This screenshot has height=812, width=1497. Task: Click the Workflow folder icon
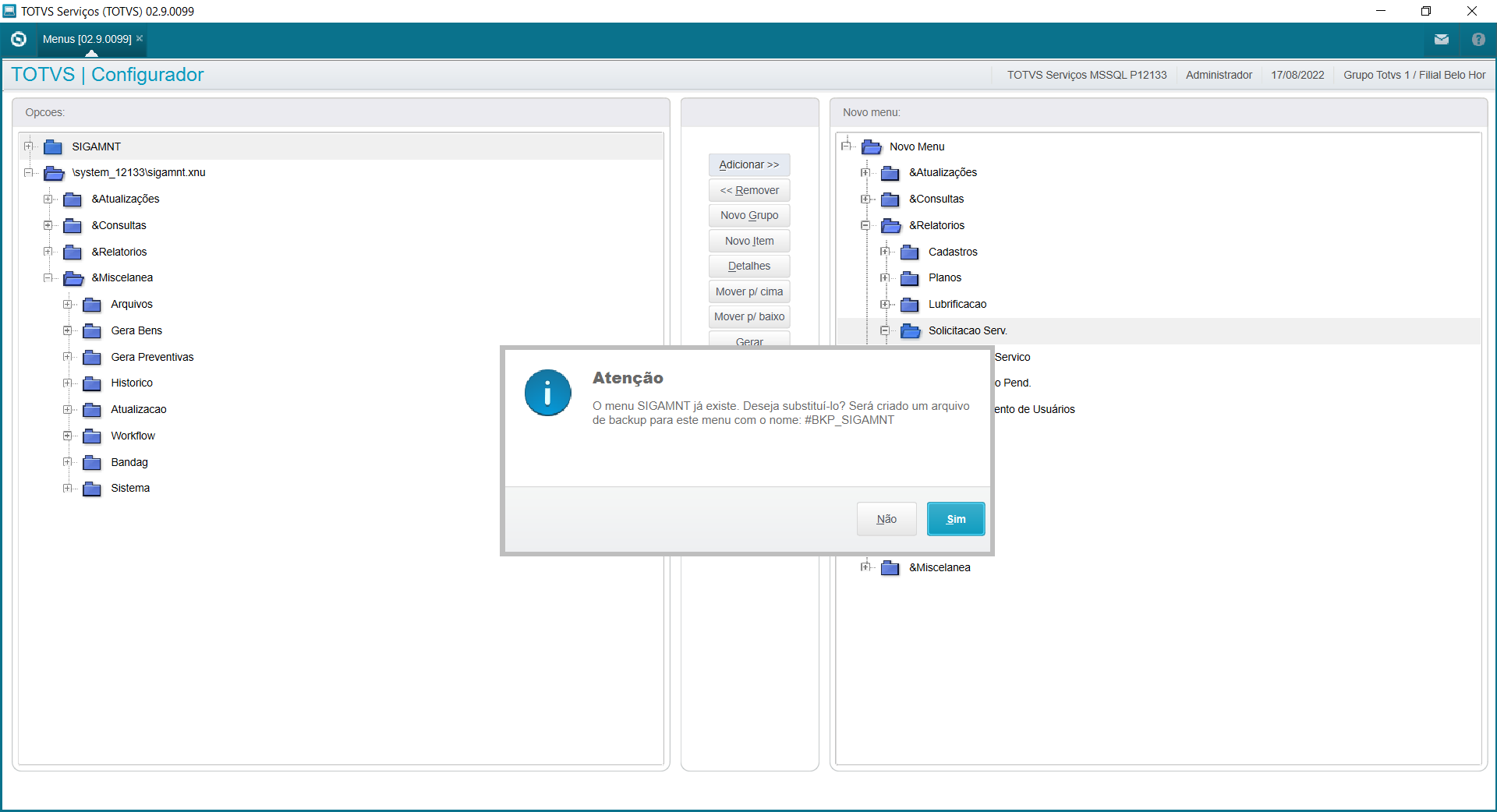point(92,436)
